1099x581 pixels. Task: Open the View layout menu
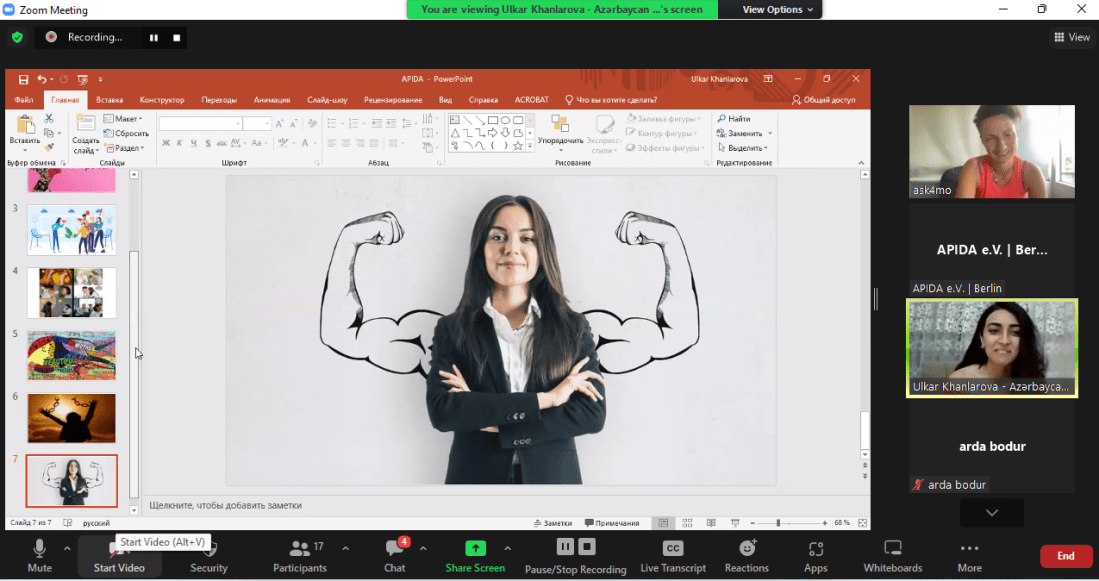click(1072, 37)
